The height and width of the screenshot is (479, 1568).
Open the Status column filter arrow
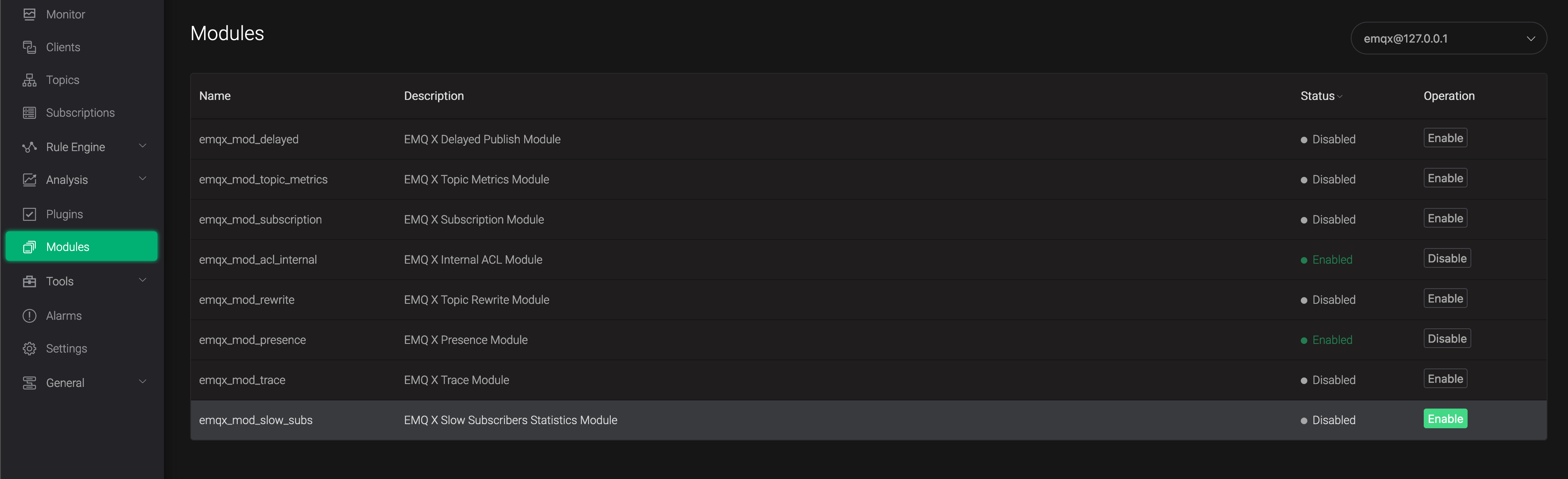tap(1340, 97)
